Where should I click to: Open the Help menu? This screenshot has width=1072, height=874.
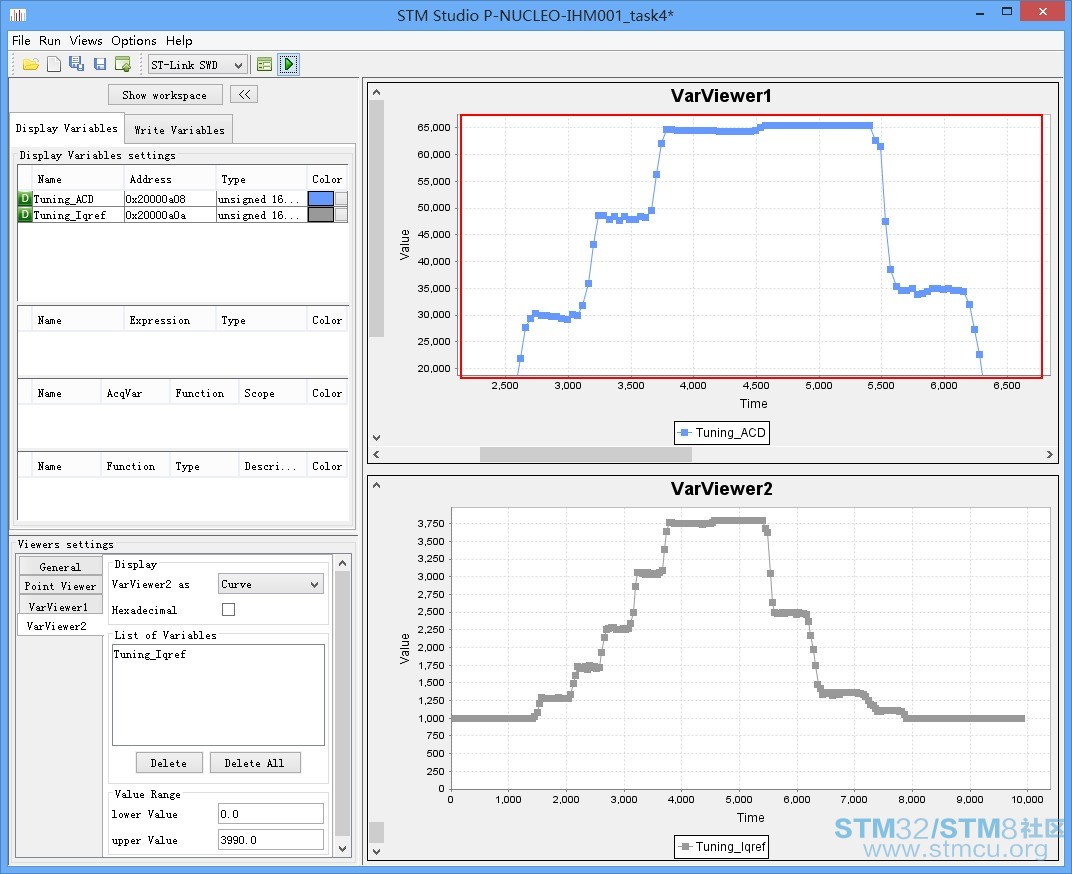(179, 40)
